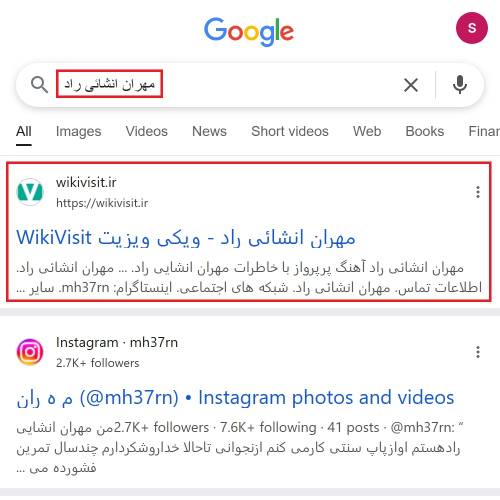Open the @mh37rn Instagram photos link

click(235, 398)
